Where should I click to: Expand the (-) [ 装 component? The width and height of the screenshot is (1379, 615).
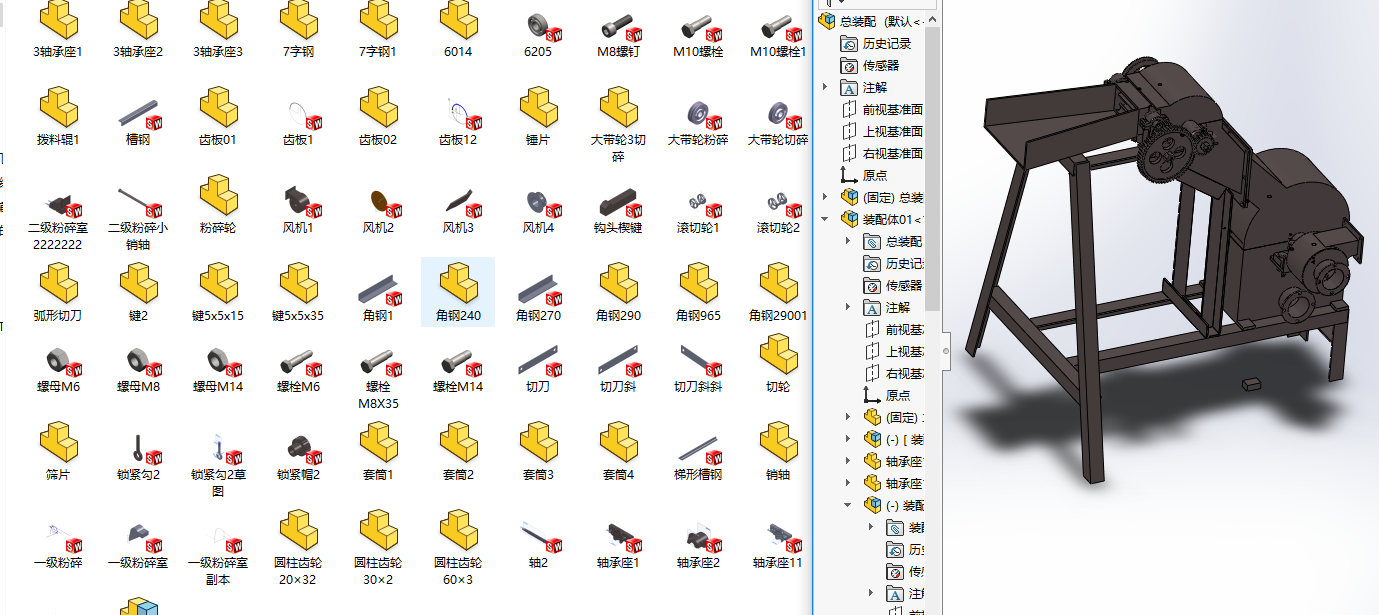pyautogui.click(x=849, y=439)
